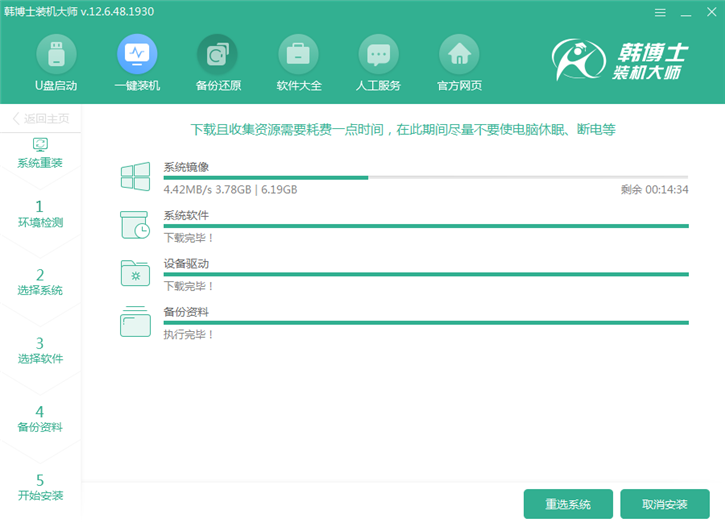The height and width of the screenshot is (522, 725).
Task: Open the U盘启动 USB boot icon
Action: 56,53
